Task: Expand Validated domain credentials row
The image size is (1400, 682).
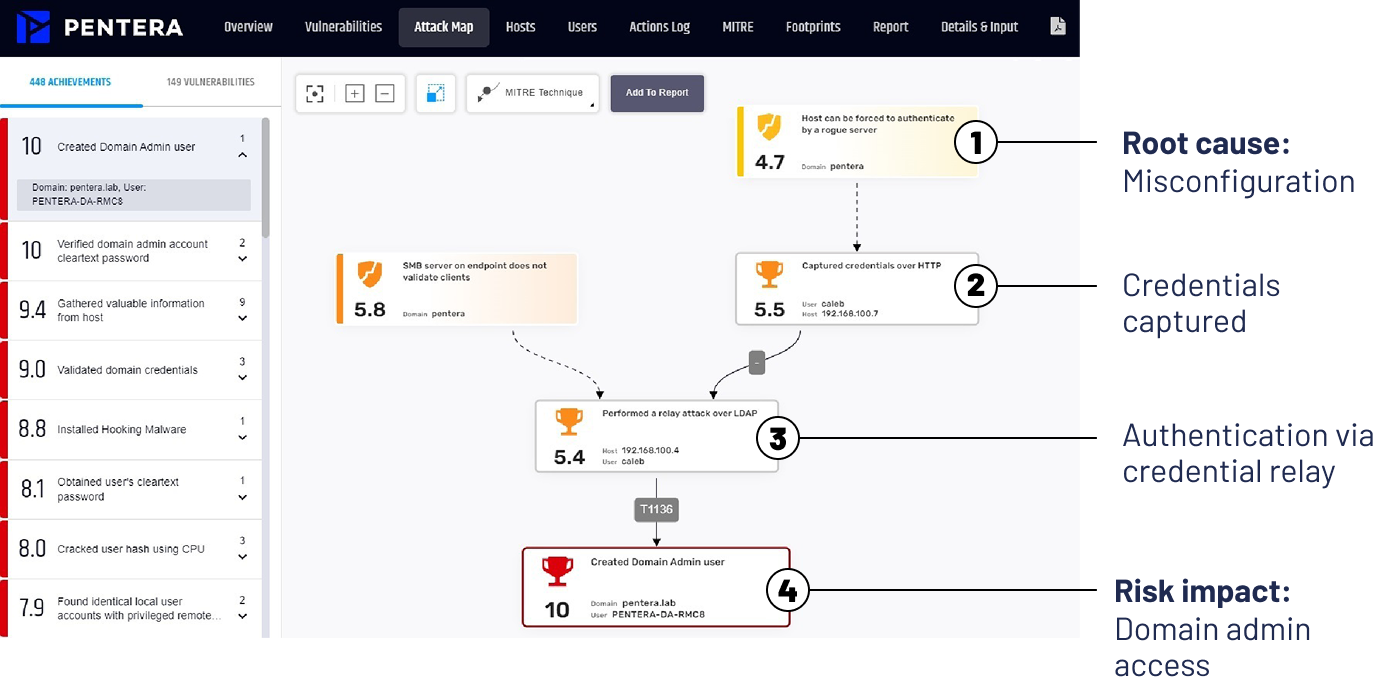Action: tap(242, 378)
